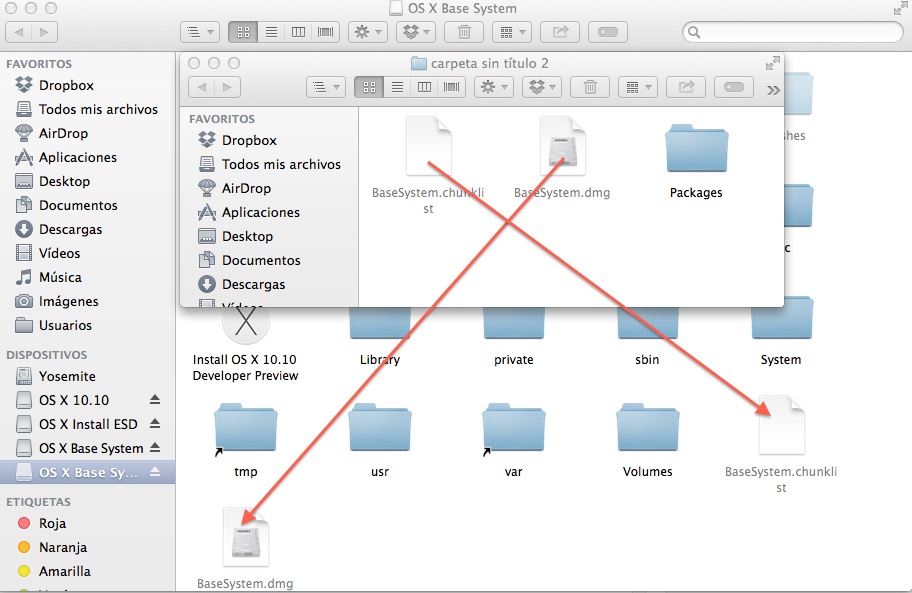Open AirDrop in the OS X Base System sidebar

point(51,133)
